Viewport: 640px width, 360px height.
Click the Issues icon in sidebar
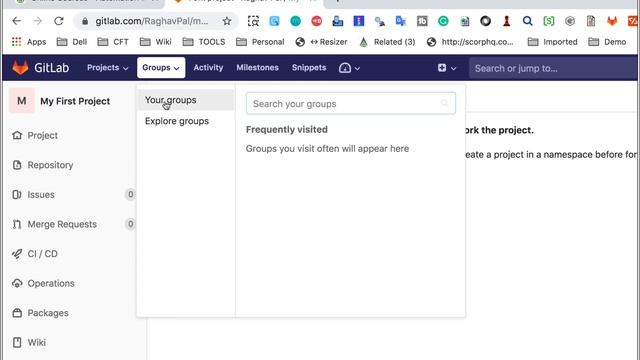17,194
